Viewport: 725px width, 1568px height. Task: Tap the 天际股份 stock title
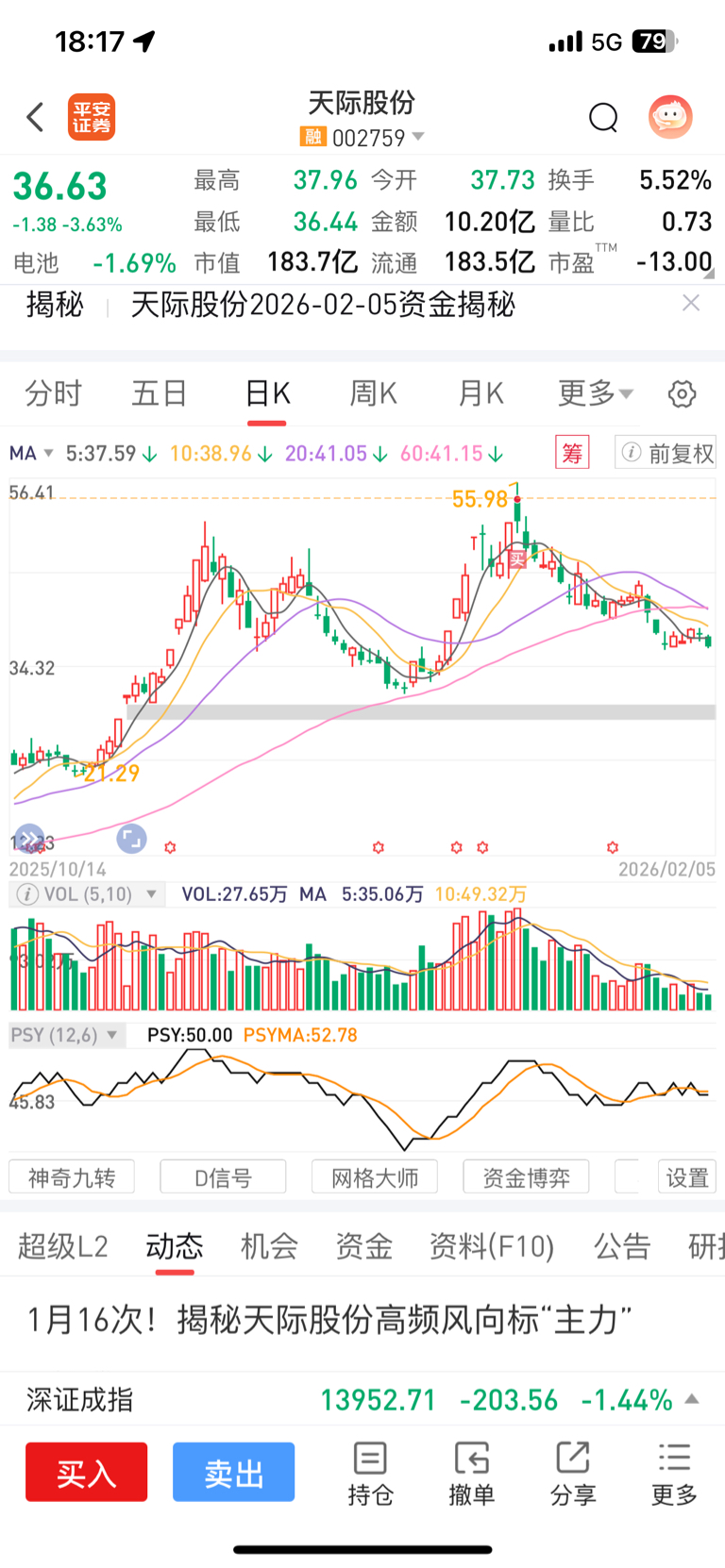(x=362, y=103)
